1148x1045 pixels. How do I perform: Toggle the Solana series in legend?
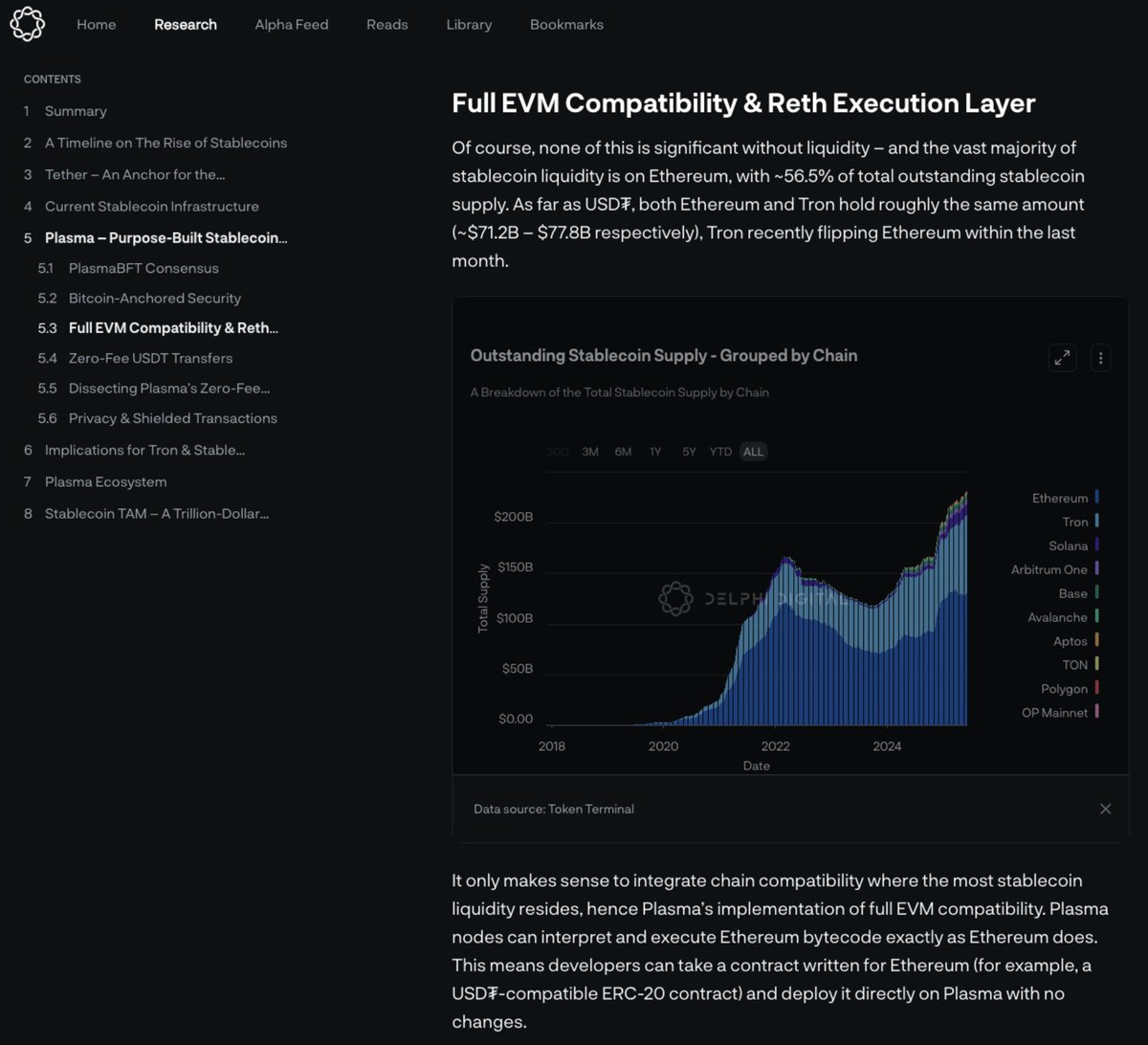click(x=1073, y=545)
